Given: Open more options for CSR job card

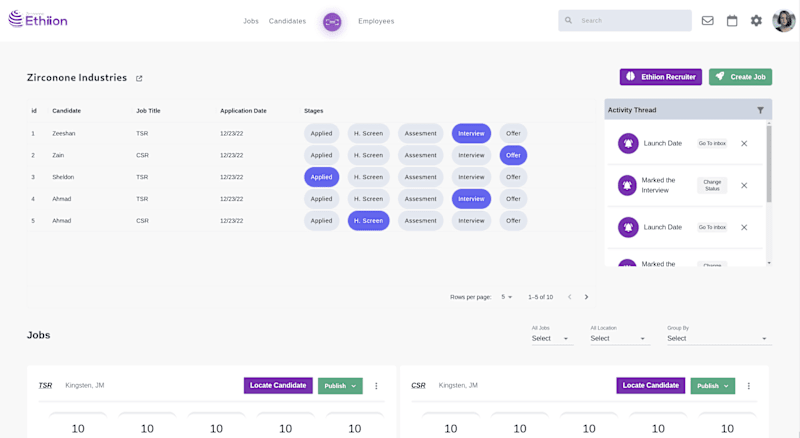Looking at the screenshot, I should coord(748,386).
